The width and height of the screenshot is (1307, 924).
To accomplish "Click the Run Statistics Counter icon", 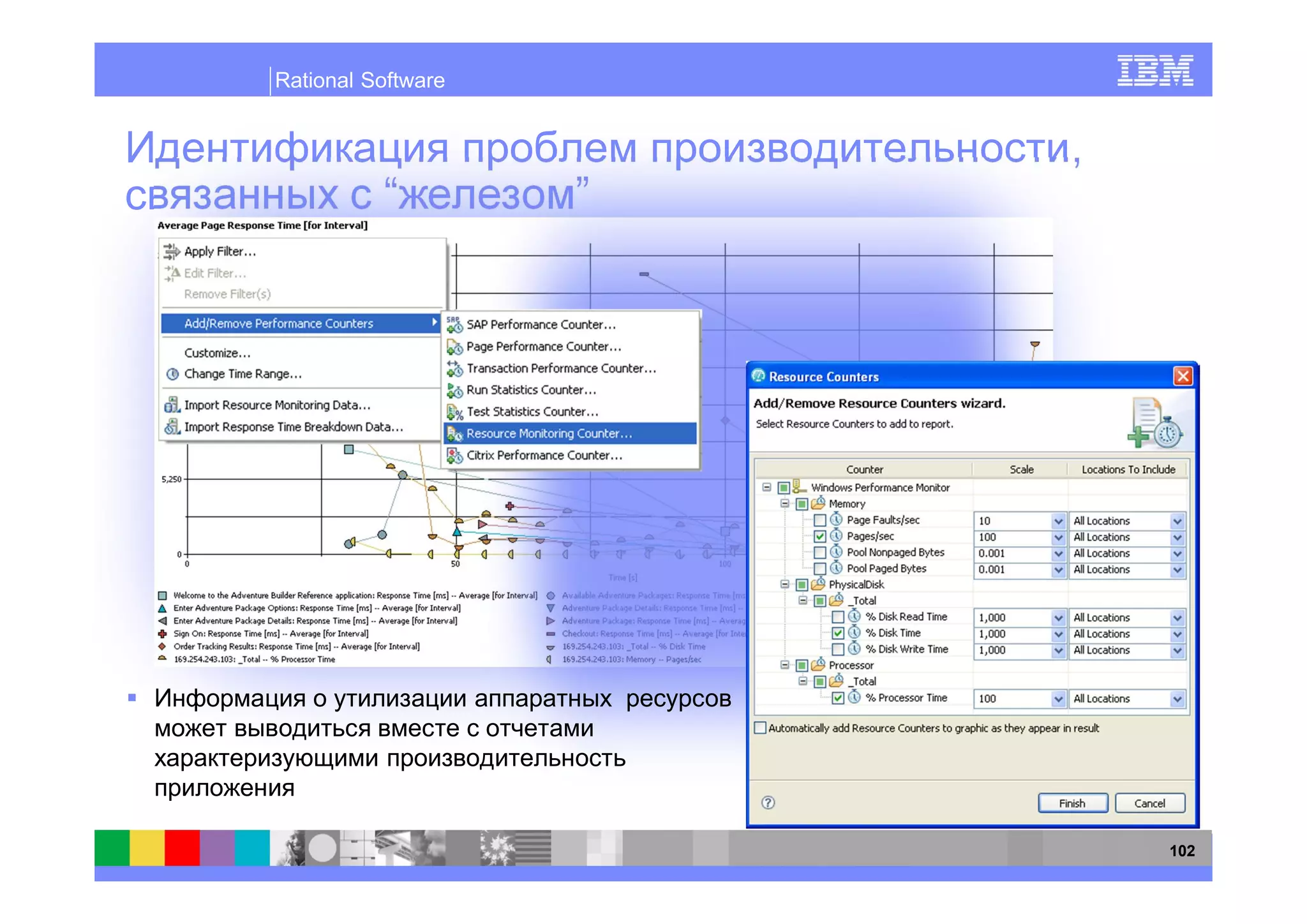I will click(454, 390).
